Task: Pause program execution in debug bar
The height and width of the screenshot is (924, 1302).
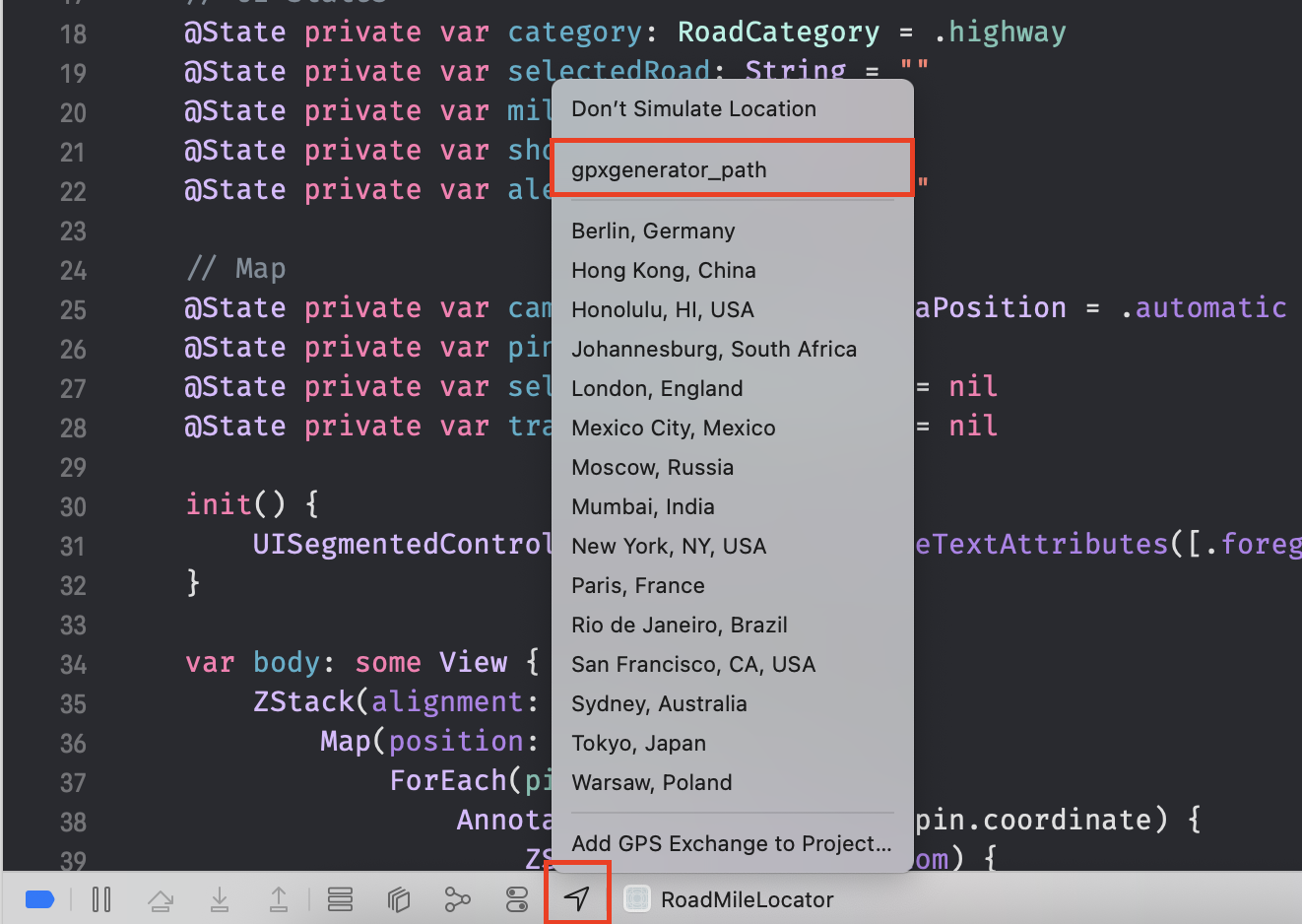Action: coord(101,899)
